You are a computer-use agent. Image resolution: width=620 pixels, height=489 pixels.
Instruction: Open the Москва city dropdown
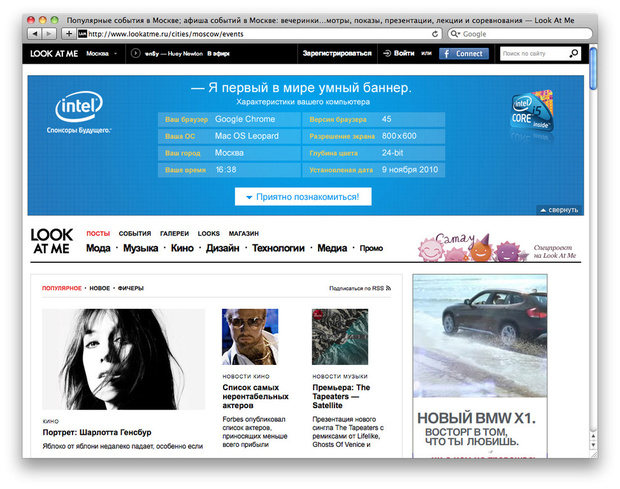[102, 53]
